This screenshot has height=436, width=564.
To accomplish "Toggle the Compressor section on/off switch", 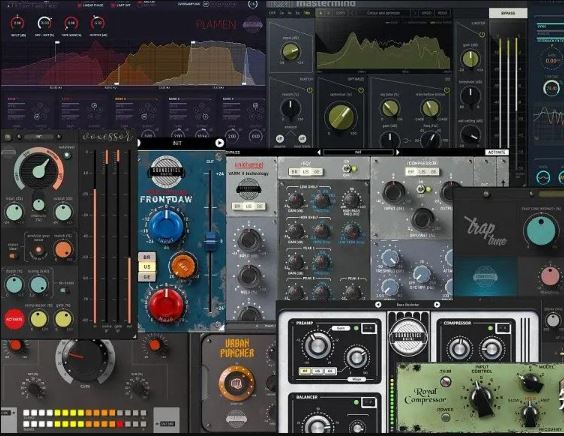I will [x=420, y=189].
